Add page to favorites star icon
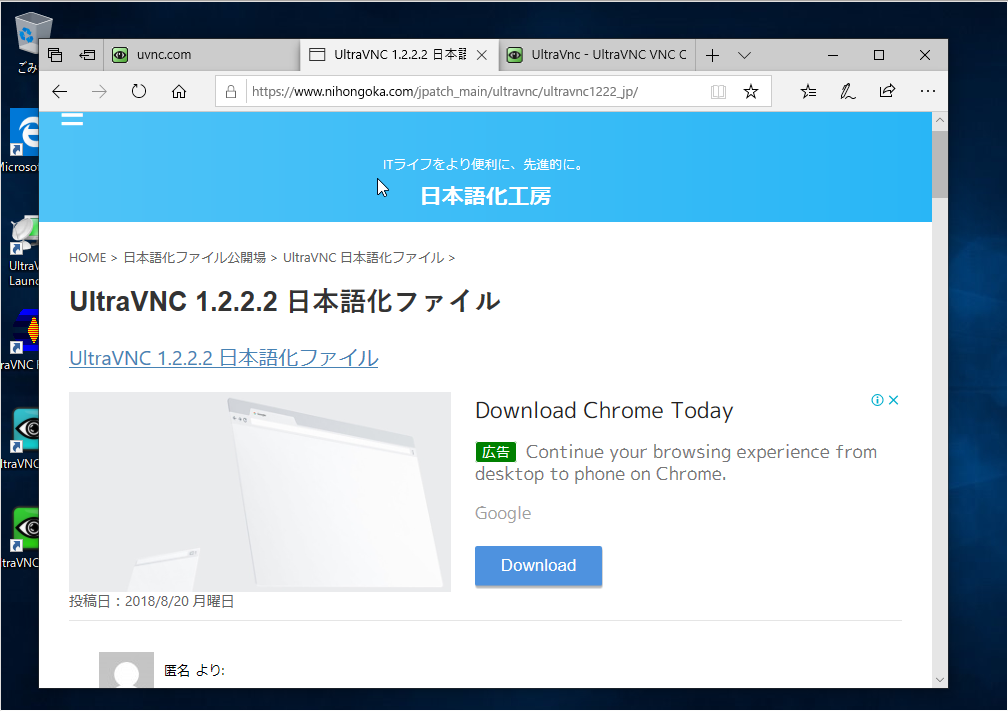The width and height of the screenshot is (1008, 711). 751,92
